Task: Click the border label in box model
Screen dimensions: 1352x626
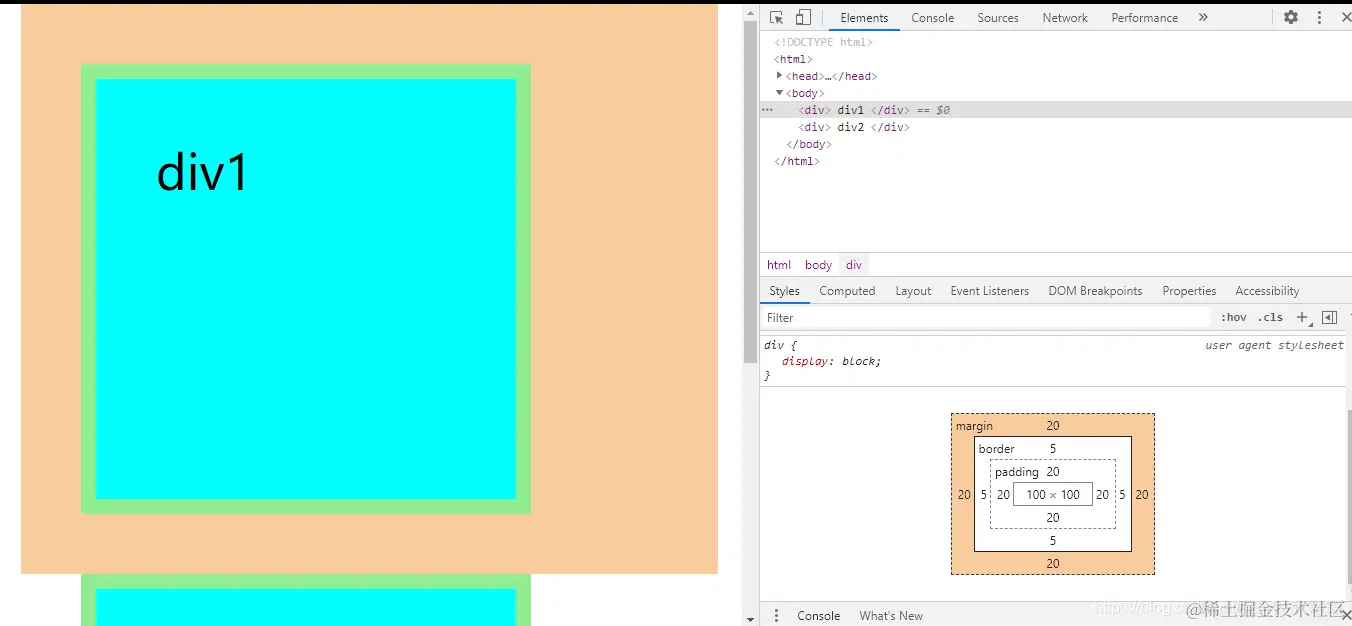Action: pos(996,449)
